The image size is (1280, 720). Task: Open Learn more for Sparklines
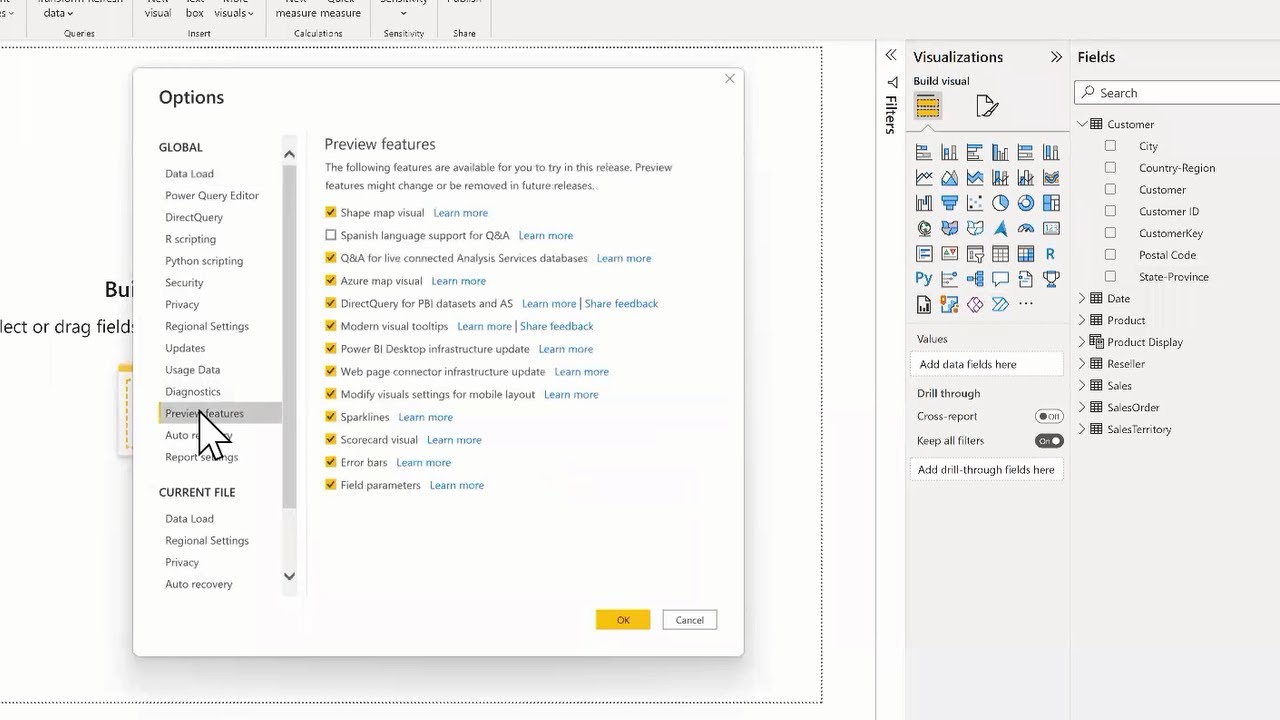[425, 417]
